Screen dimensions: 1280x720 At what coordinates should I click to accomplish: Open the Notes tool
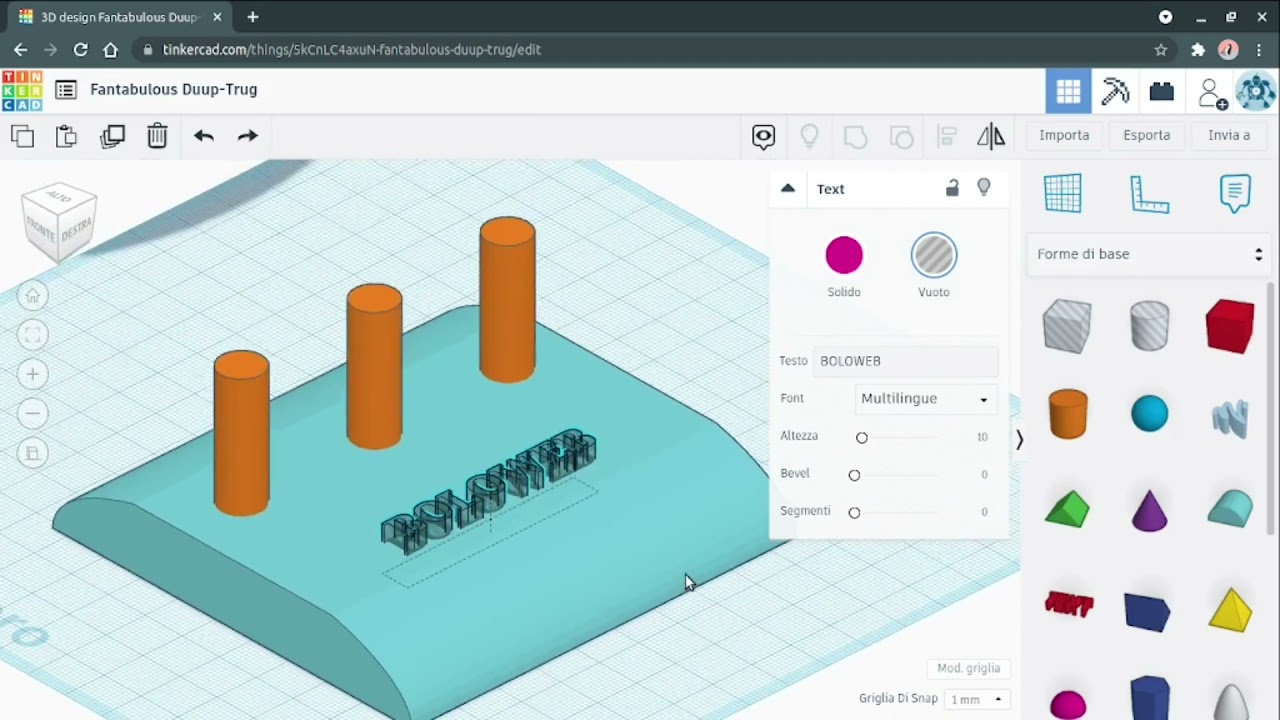point(1236,193)
